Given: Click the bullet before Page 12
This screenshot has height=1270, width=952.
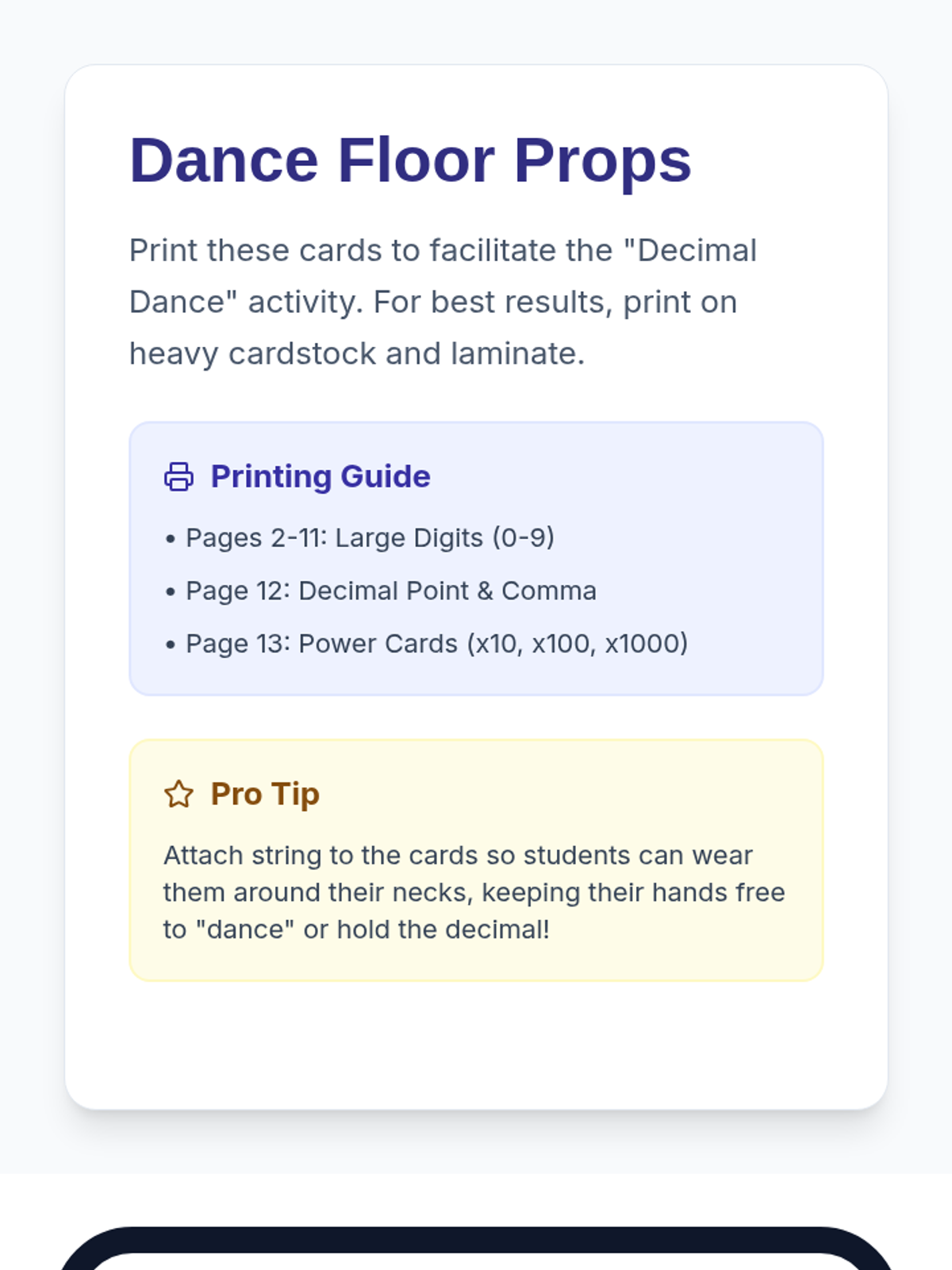Looking at the screenshot, I should coord(170,592).
